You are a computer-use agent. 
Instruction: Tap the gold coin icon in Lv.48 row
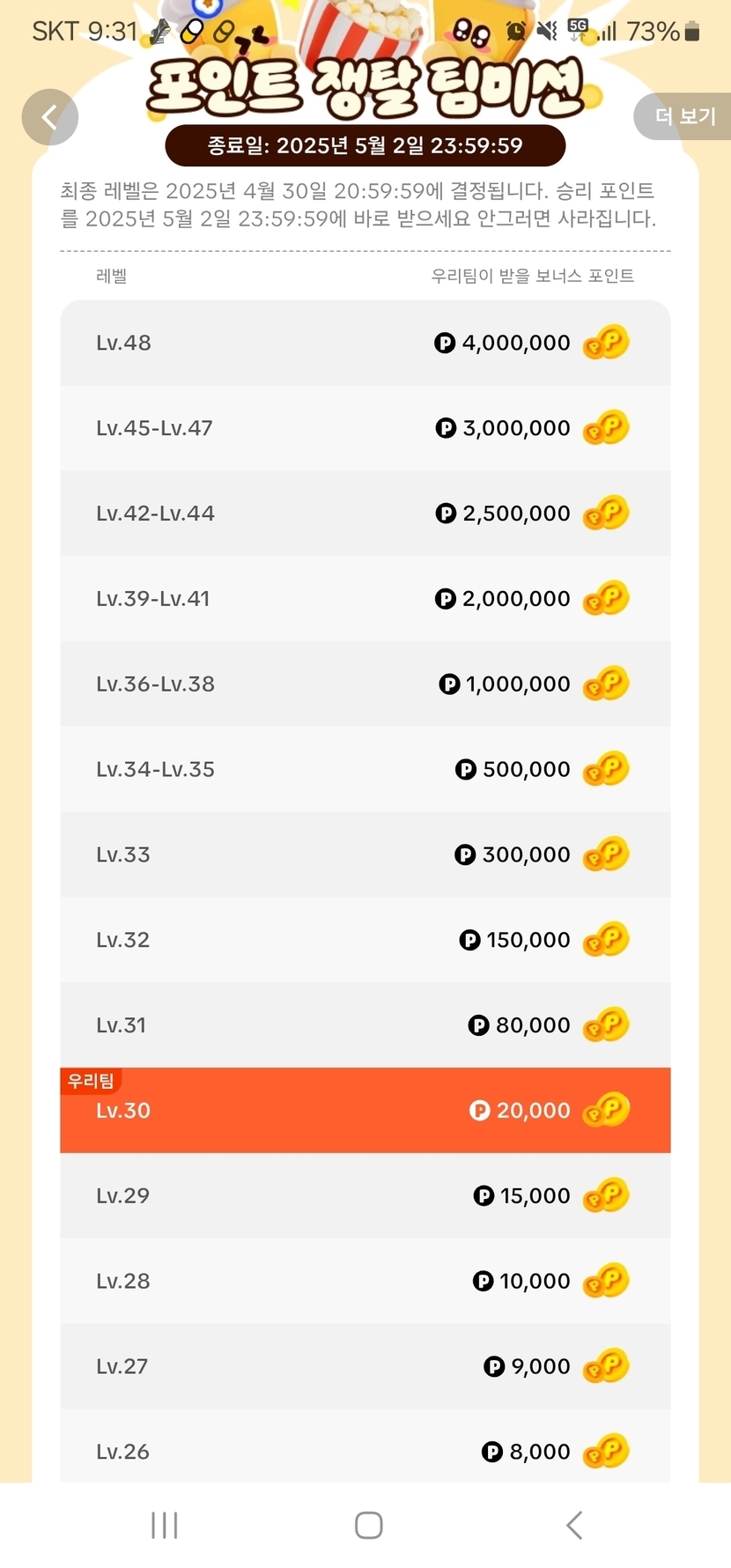point(606,343)
